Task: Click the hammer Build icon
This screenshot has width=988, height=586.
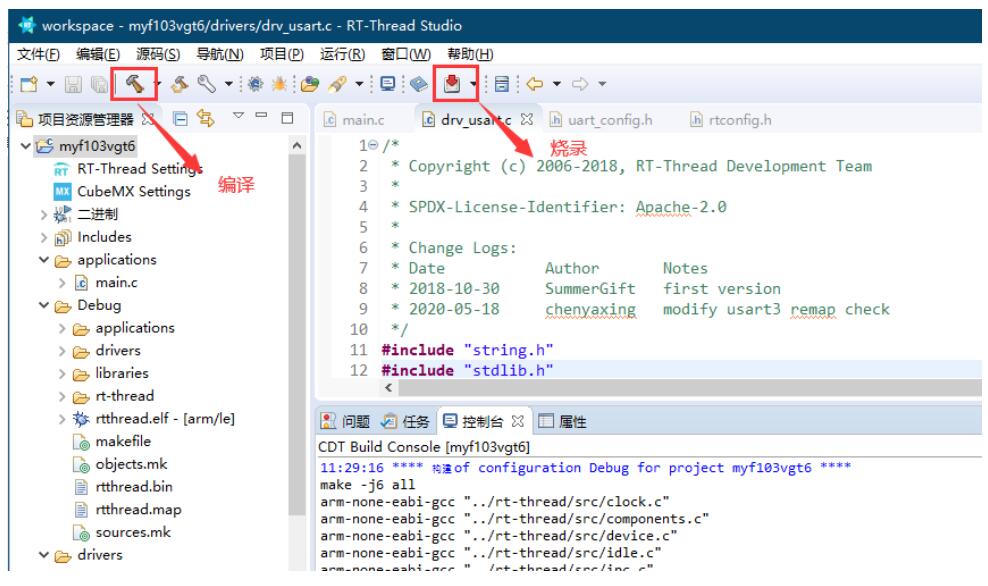Action: tap(135, 83)
